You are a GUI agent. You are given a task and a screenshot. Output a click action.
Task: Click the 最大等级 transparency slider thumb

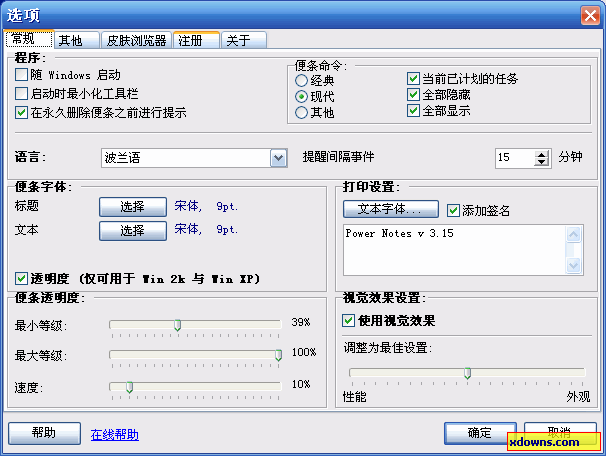click(x=278, y=355)
